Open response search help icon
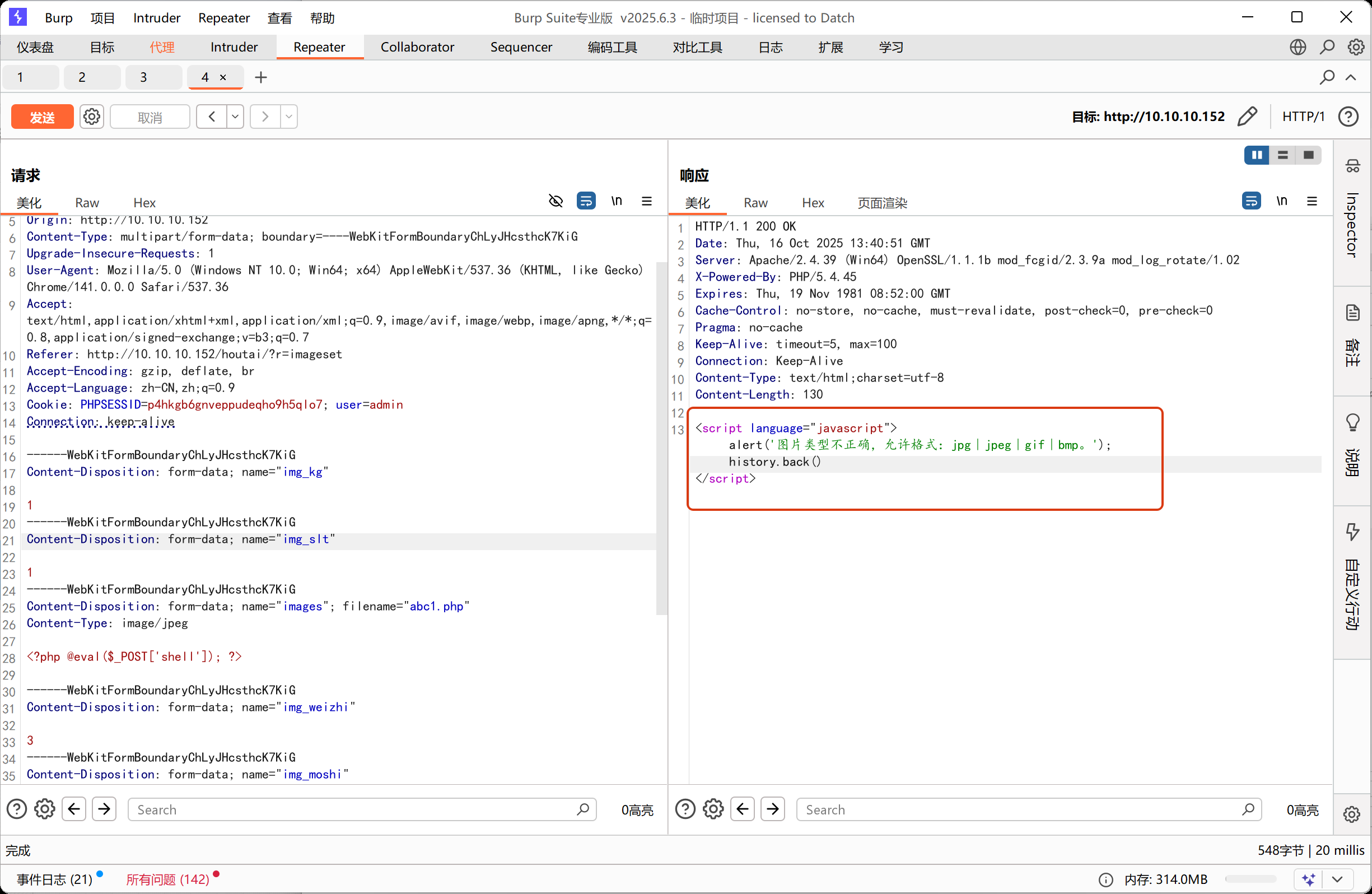The image size is (1372, 894). tap(685, 809)
